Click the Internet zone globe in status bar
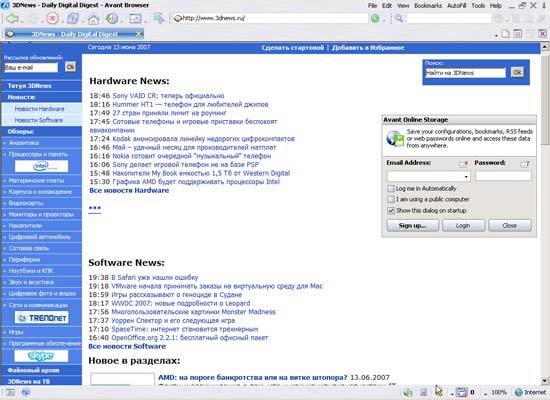 tap(519, 392)
